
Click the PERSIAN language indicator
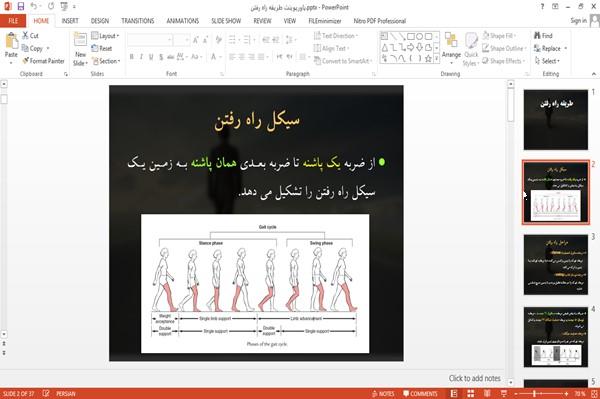66,394
